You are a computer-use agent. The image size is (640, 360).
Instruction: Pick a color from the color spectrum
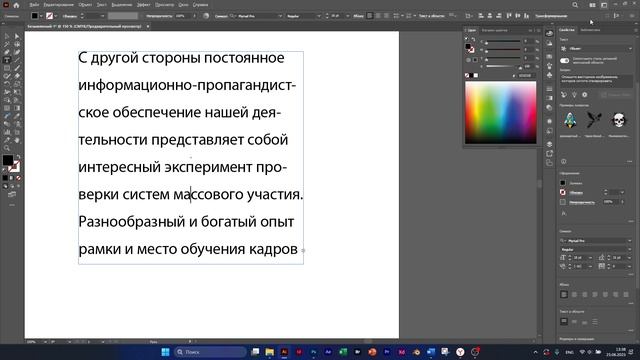501,113
